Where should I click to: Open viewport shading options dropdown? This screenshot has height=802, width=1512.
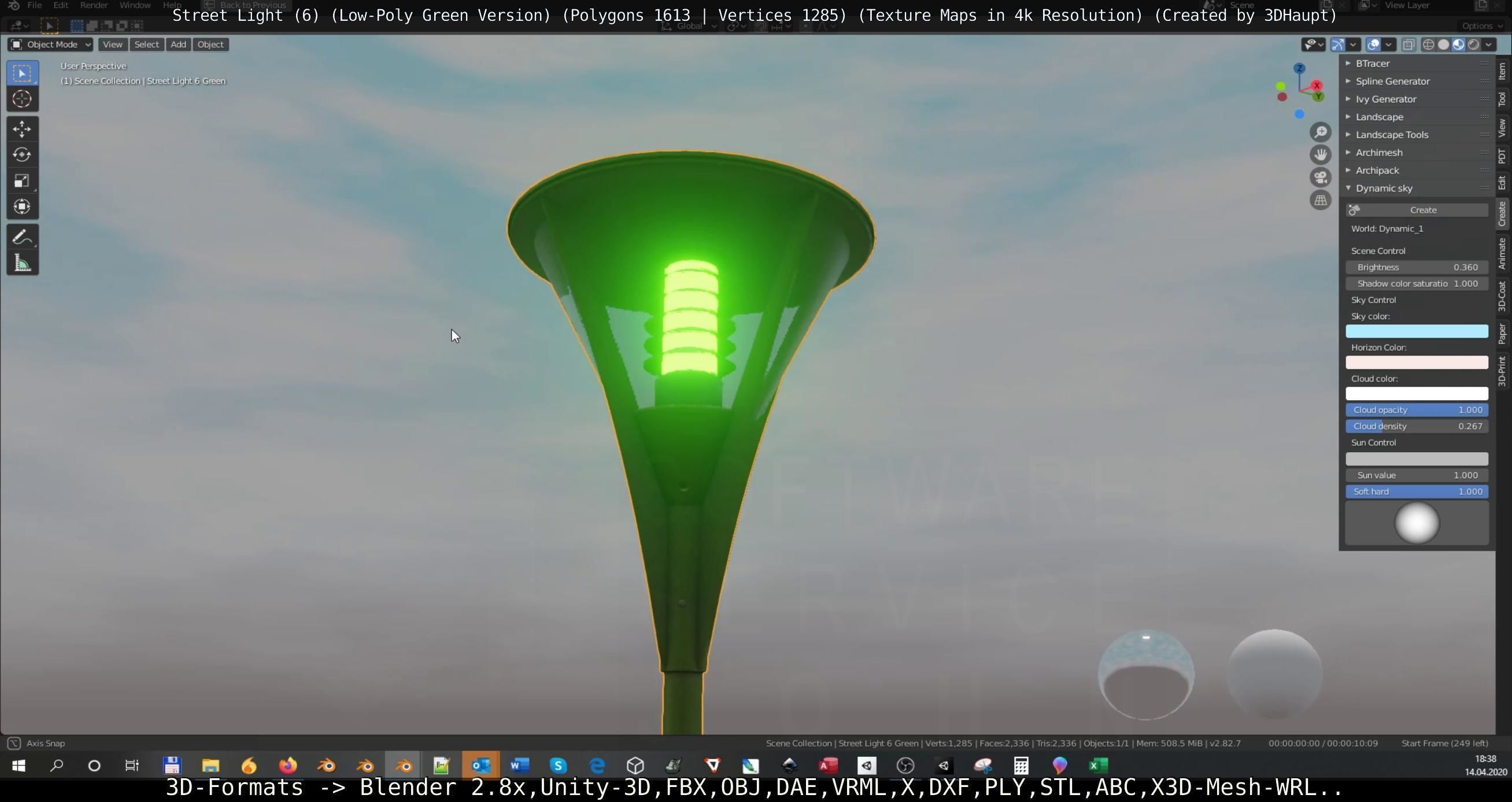1488,45
